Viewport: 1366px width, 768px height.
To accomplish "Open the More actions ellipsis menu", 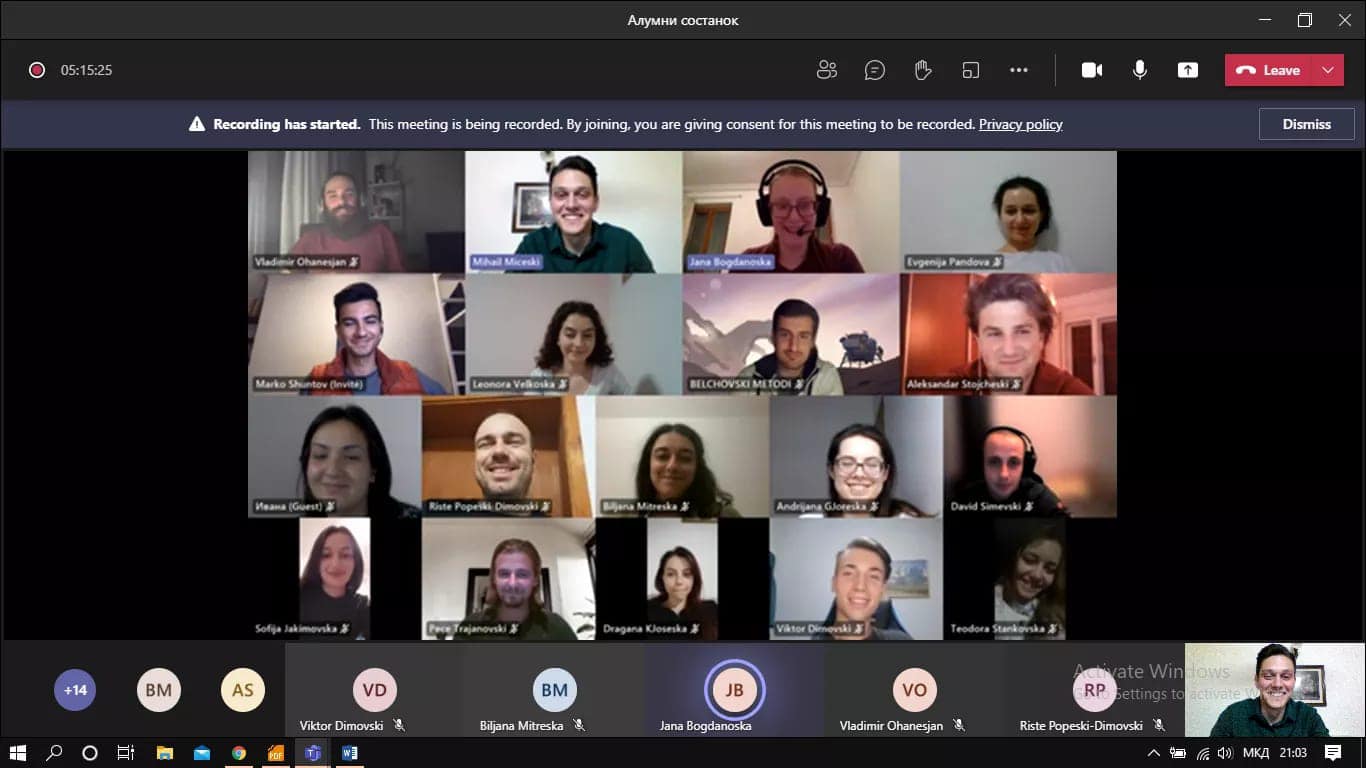I will [1019, 70].
